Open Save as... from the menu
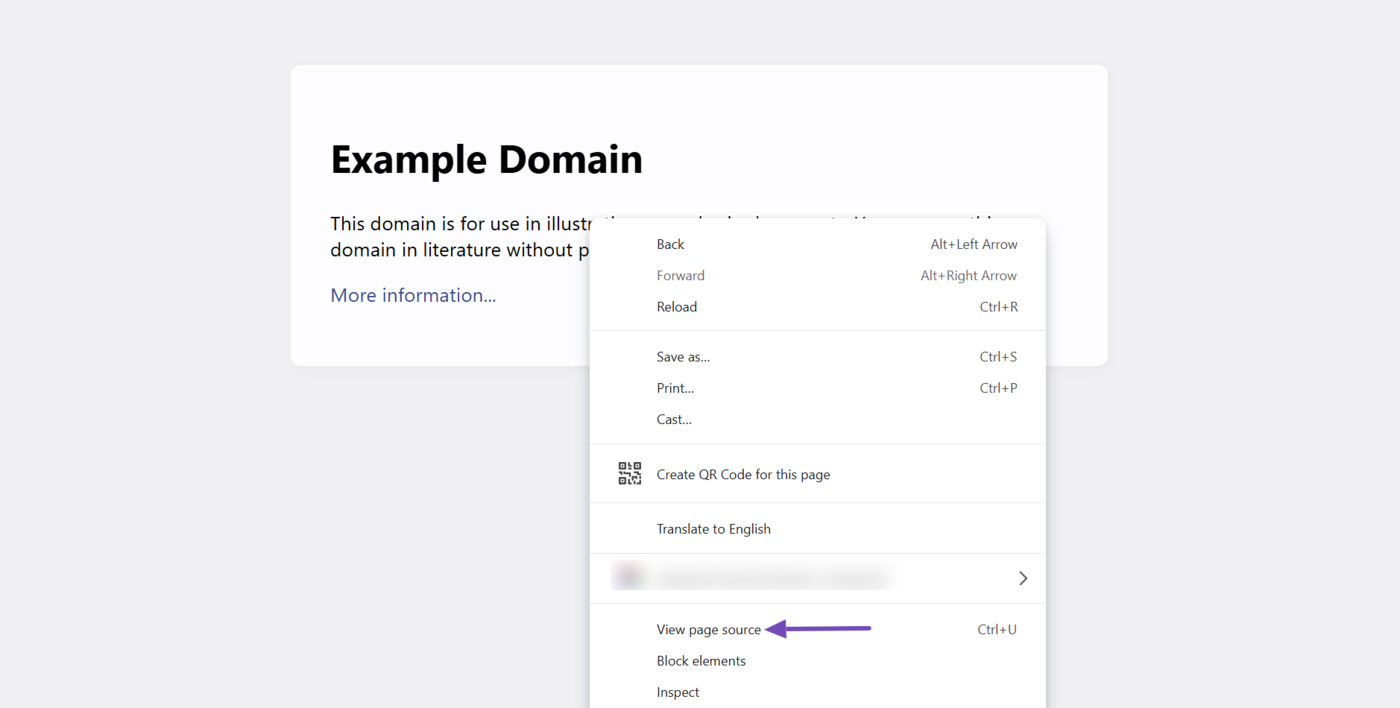The image size is (1400, 708). click(x=683, y=357)
